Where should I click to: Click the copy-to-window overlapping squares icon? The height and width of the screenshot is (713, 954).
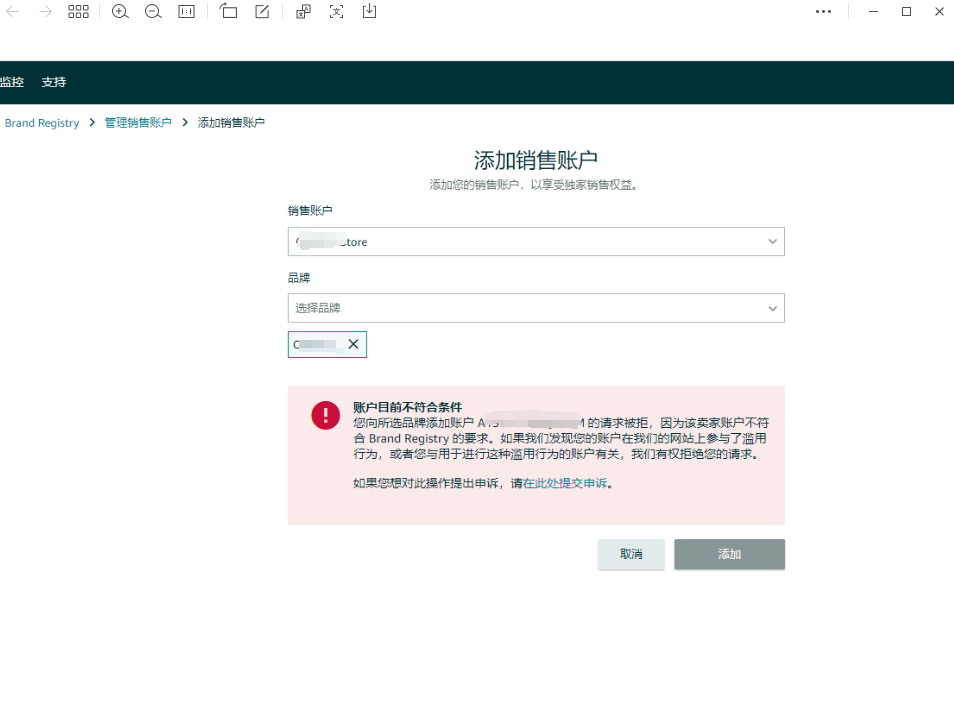click(303, 12)
